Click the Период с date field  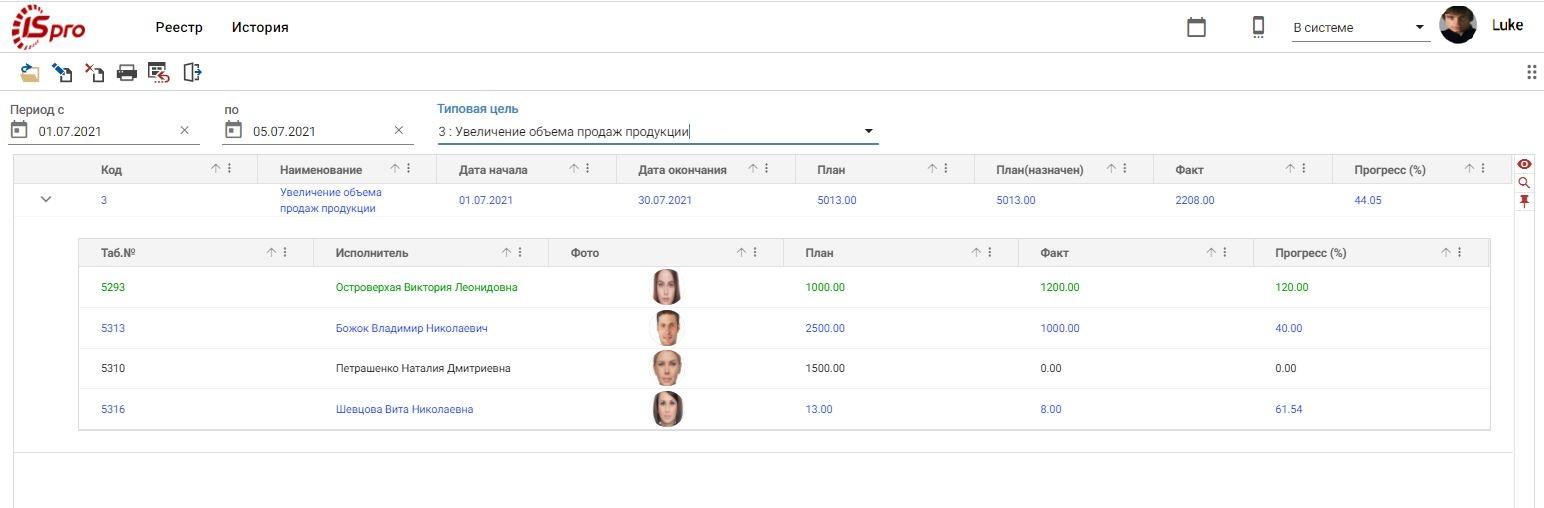click(x=105, y=131)
